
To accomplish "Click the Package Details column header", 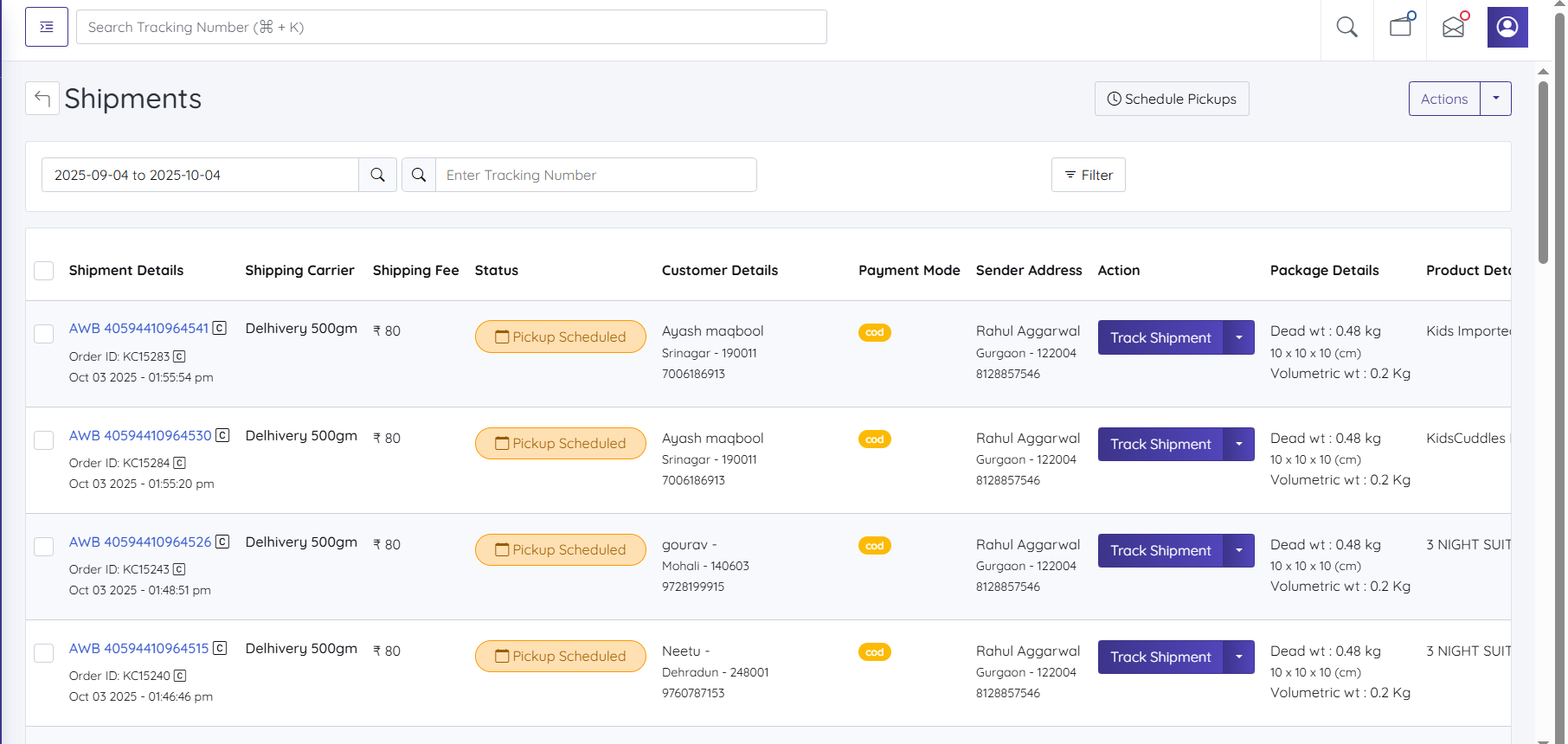I will click(x=1325, y=270).
